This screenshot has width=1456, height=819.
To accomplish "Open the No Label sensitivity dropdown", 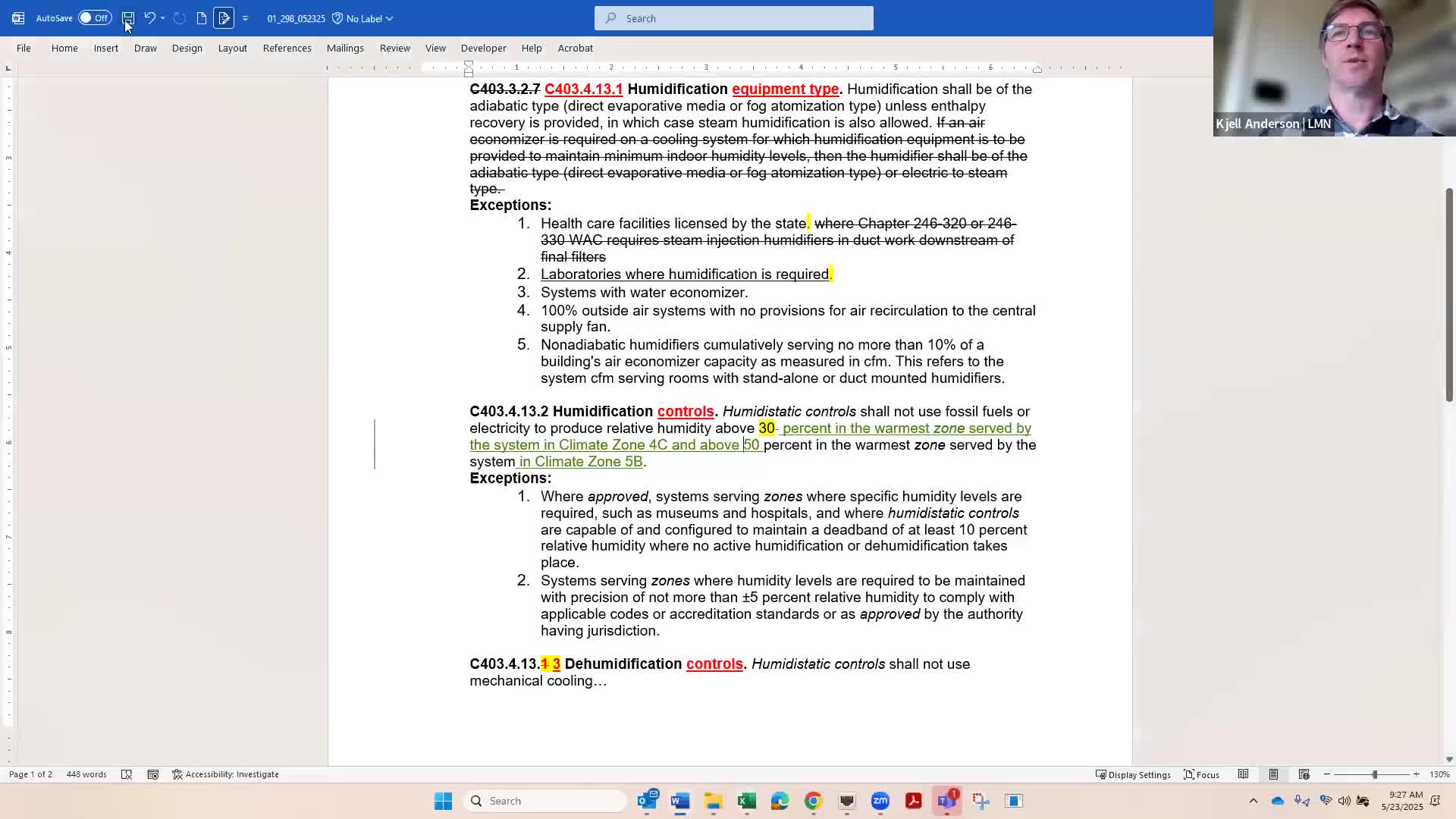I will tap(363, 18).
